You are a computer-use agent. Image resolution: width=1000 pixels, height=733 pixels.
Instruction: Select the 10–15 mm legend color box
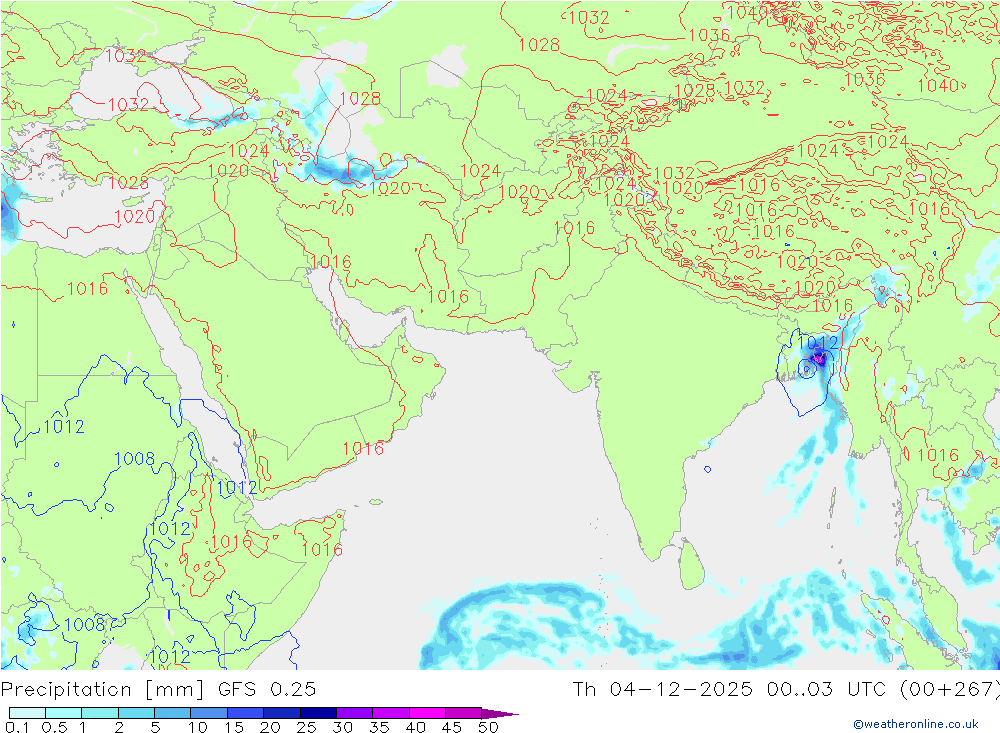(209, 713)
